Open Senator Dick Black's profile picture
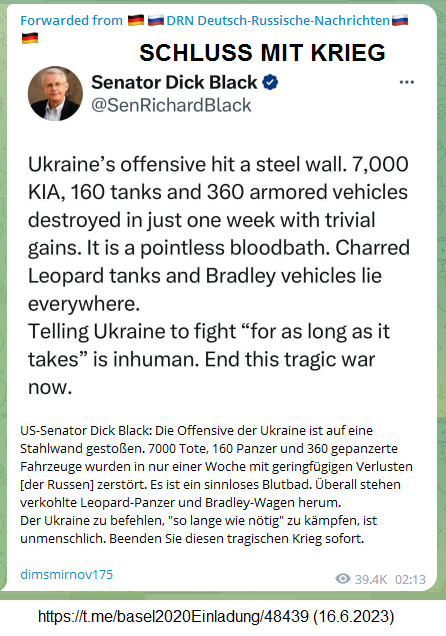 pyautogui.click(x=55, y=94)
